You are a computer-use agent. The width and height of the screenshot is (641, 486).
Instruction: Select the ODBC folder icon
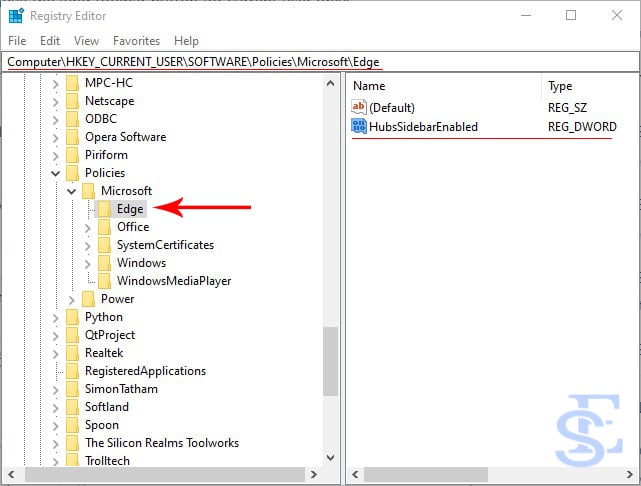pos(72,119)
